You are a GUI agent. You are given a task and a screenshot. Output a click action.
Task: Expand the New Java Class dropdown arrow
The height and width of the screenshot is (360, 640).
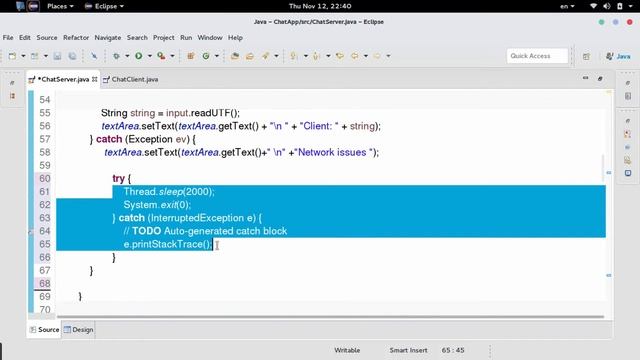pyautogui.click(x=216, y=56)
